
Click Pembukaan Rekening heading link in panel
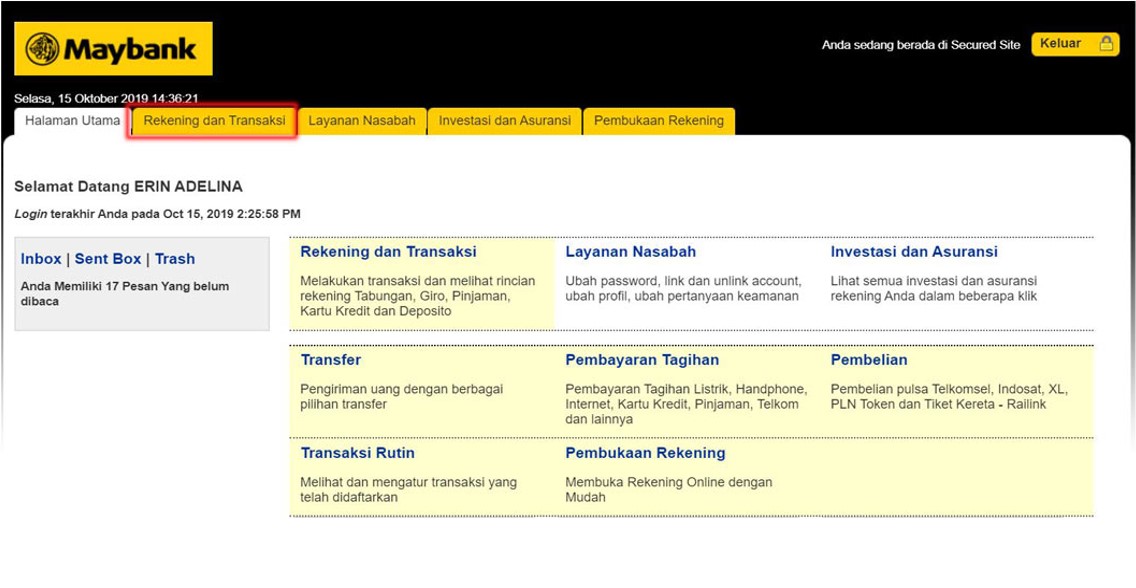click(x=645, y=453)
